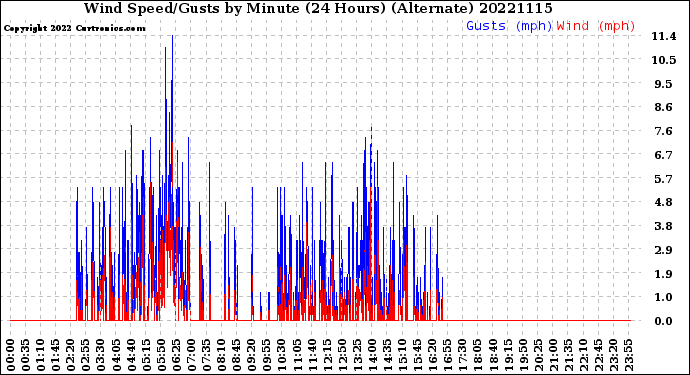690x375 pixels.
Task: Click the y-axis value 10.5
Action: 664,60
